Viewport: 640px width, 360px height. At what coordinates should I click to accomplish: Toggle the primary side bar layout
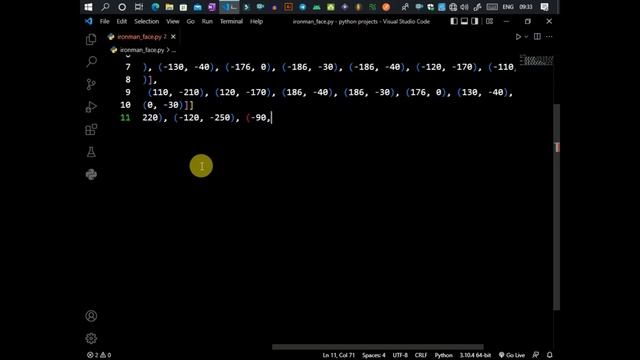(454, 21)
